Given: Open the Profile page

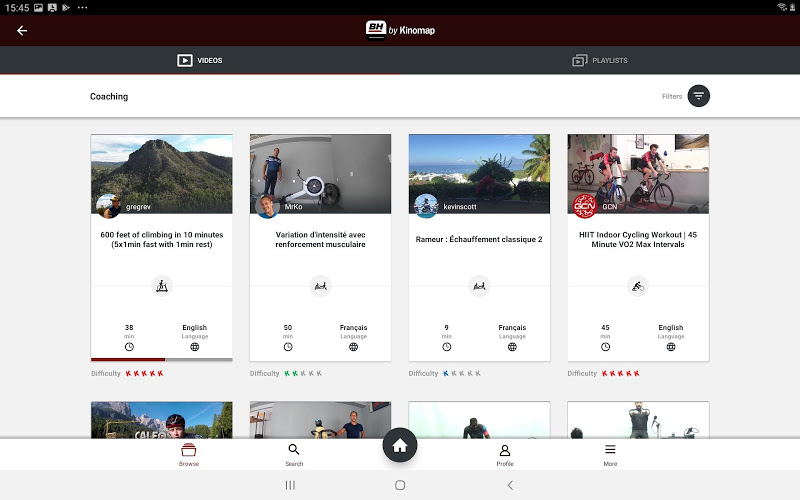Looking at the screenshot, I should coord(505,454).
